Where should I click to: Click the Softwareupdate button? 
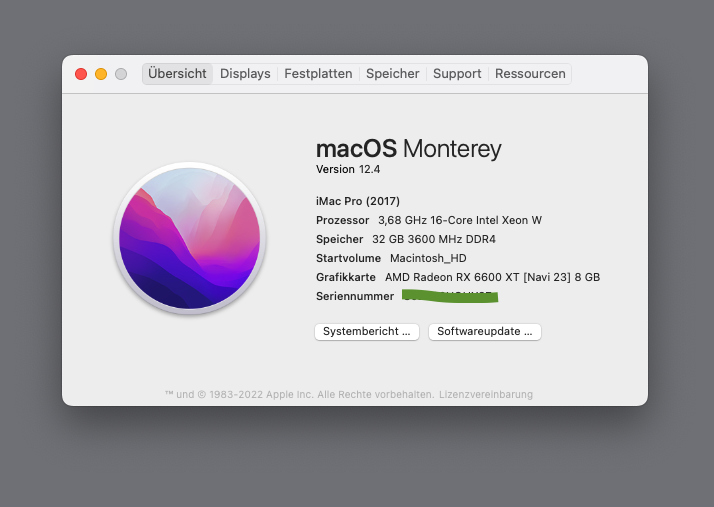tap(485, 331)
